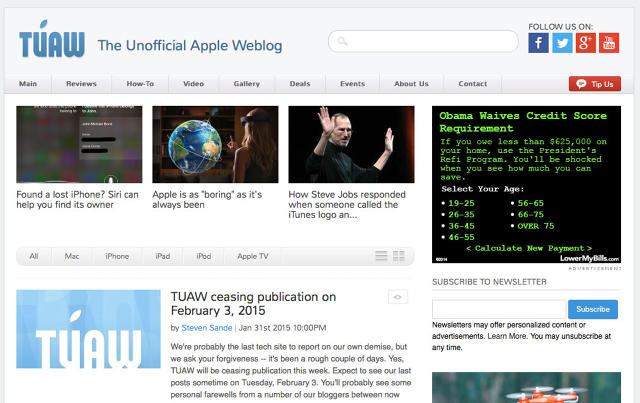640x403 pixels.
Task: Open 'Found a lost iPhone?' headline
Action: point(78,200)
